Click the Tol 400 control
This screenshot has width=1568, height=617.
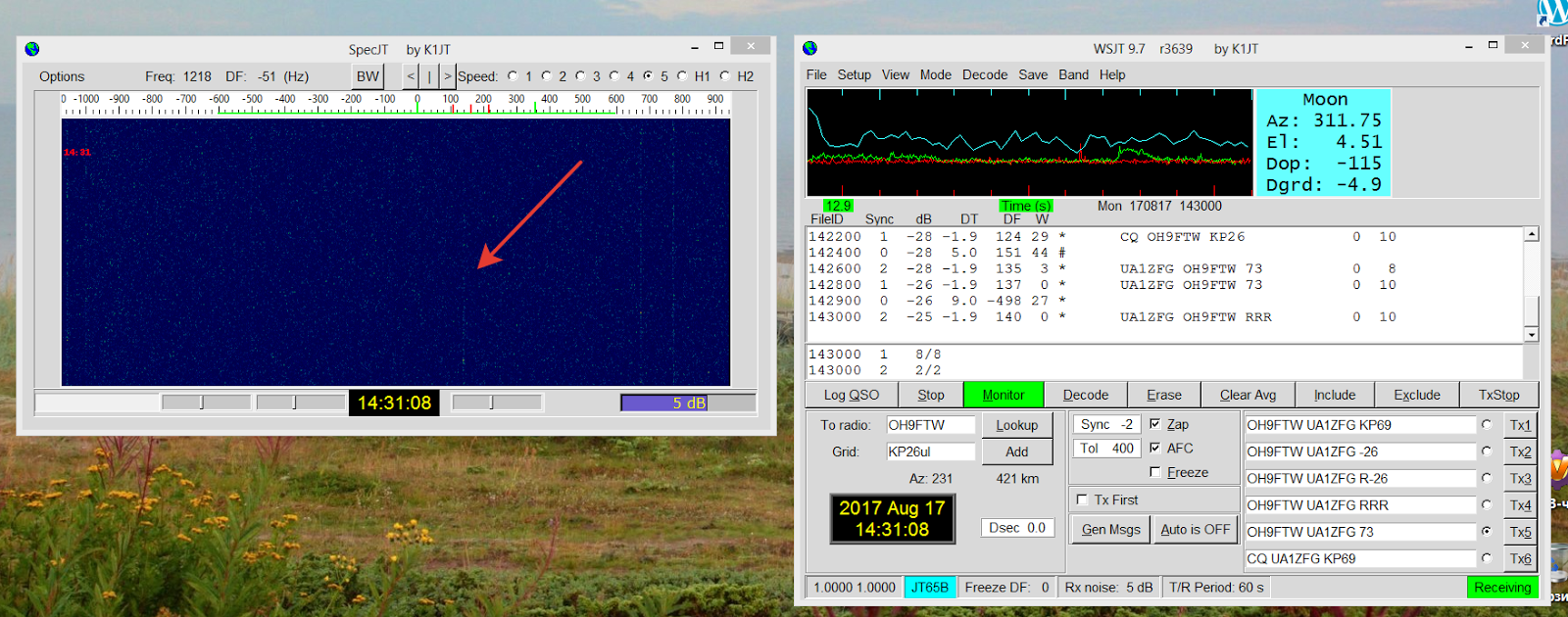1106,448
